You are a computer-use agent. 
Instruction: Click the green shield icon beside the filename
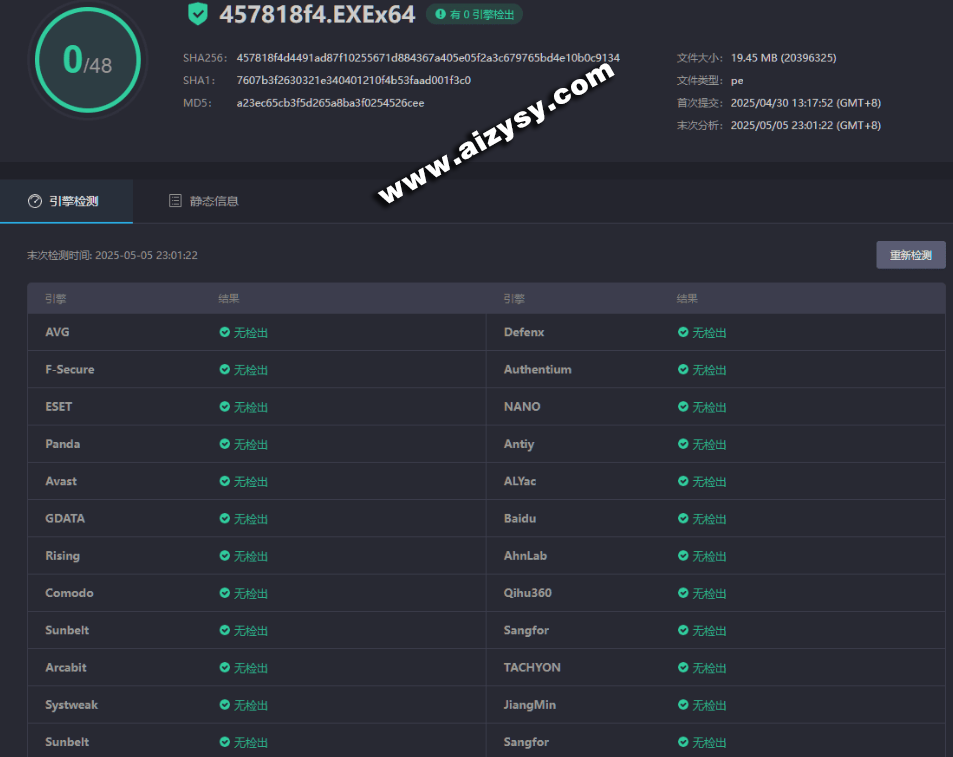point(198,14)
